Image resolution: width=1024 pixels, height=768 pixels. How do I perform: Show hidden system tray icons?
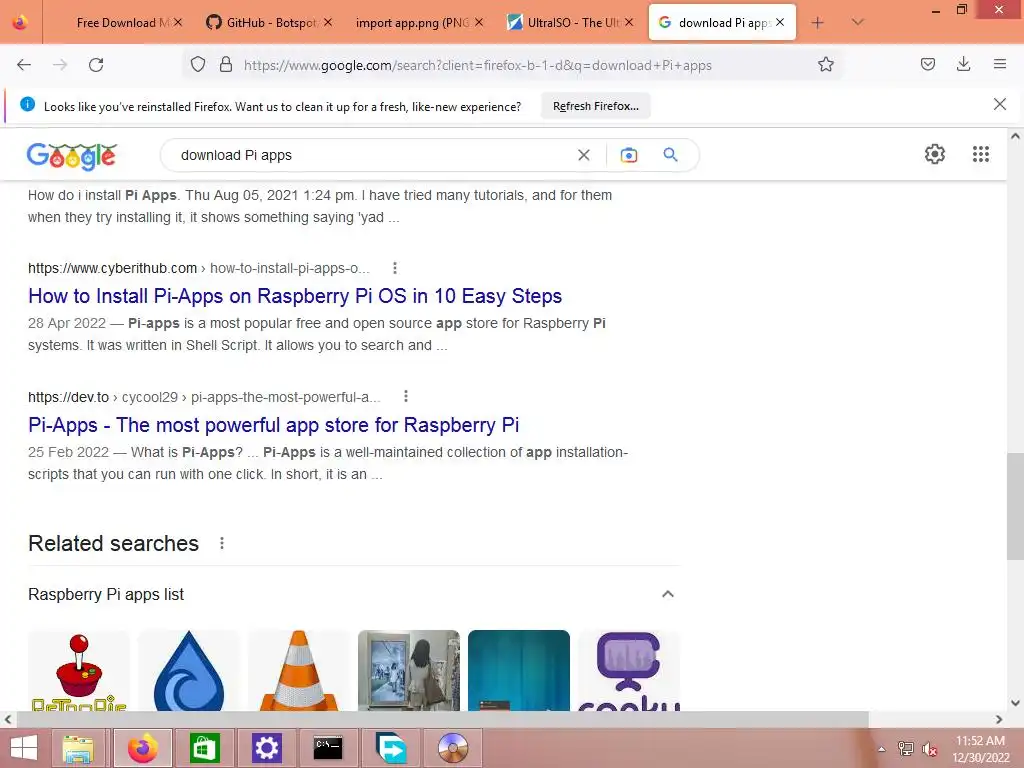pos(882,749)
